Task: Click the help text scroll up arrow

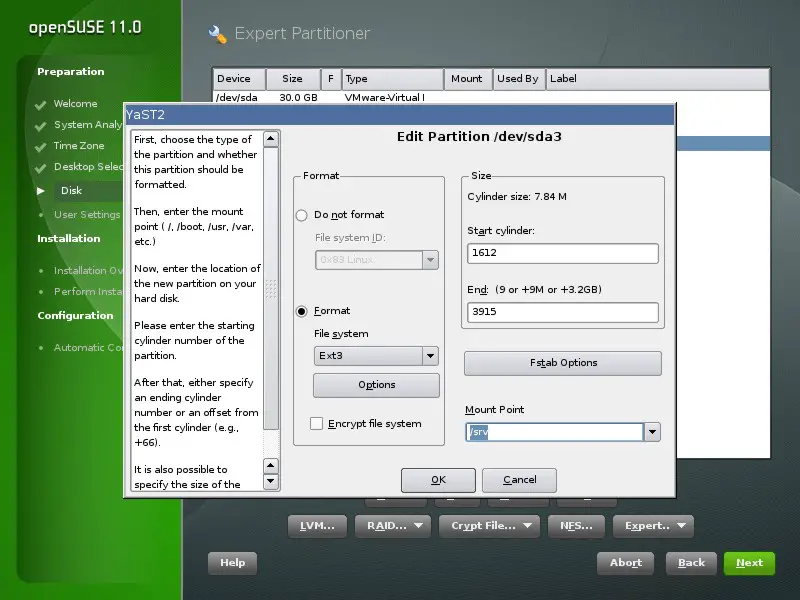Action: 271,139
